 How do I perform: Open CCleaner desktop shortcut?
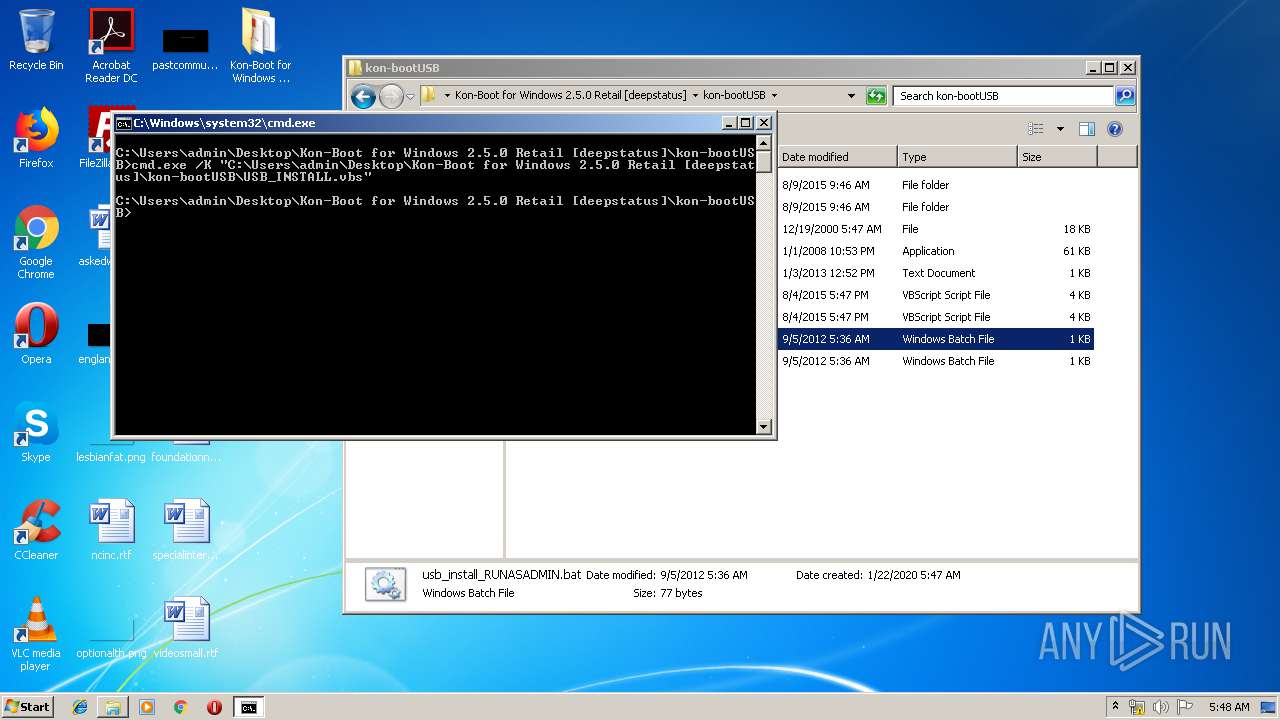(x=36, y=531)
